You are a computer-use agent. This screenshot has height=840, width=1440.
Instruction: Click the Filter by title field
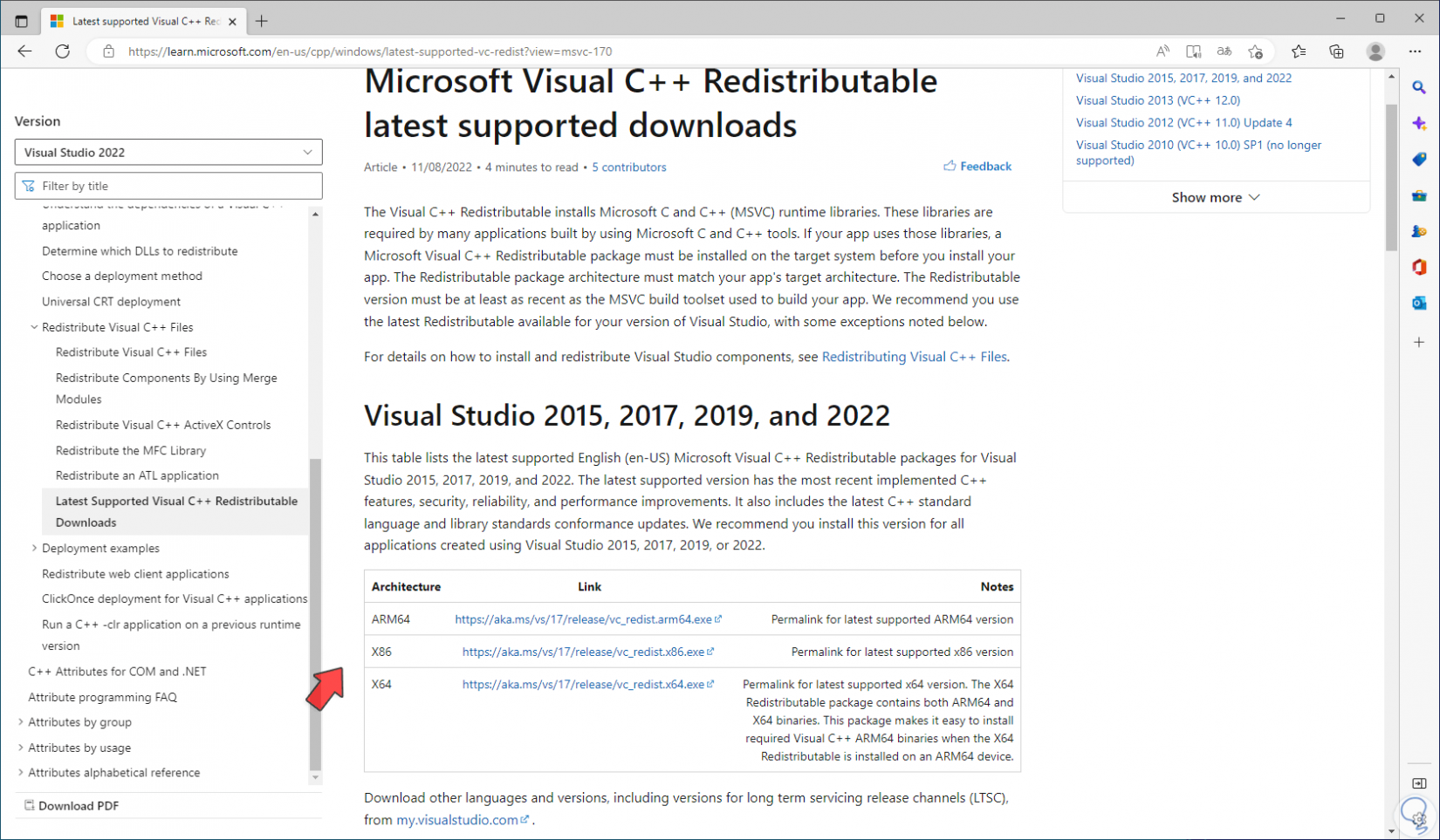pos(168,186)
